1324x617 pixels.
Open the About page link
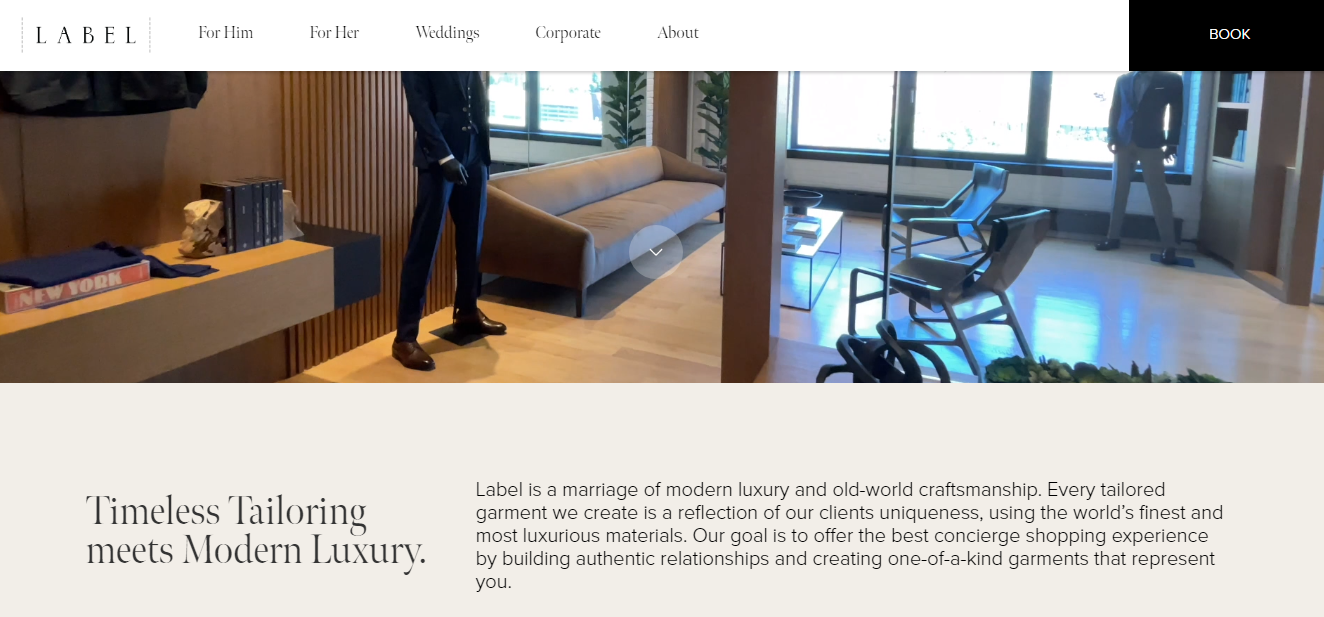(x=678, y=33)
